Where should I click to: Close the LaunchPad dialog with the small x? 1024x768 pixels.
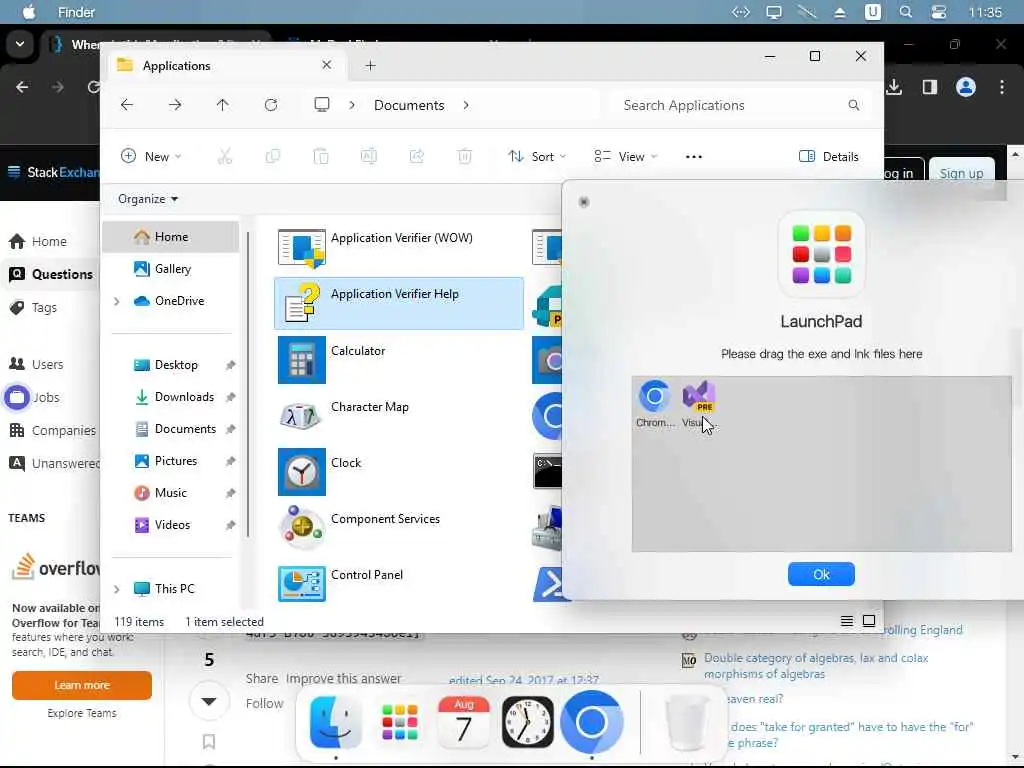point(584,202)
